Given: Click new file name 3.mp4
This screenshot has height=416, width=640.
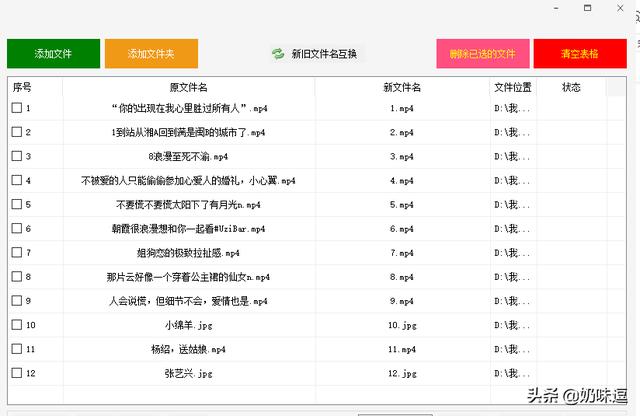Looking at the screenshot, I should [402, 156].
